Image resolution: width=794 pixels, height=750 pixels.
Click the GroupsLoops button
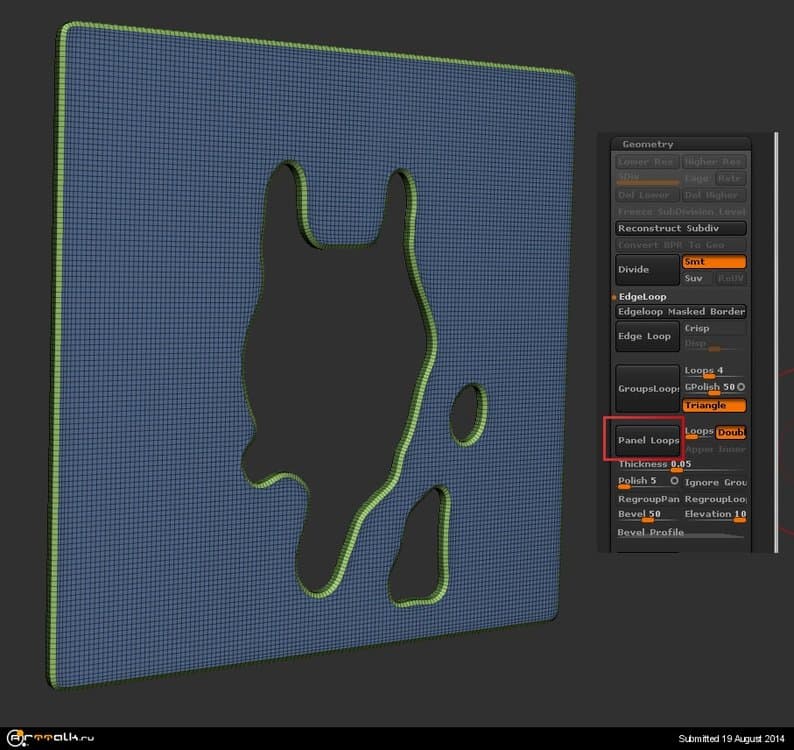click(x=646, y=388)
